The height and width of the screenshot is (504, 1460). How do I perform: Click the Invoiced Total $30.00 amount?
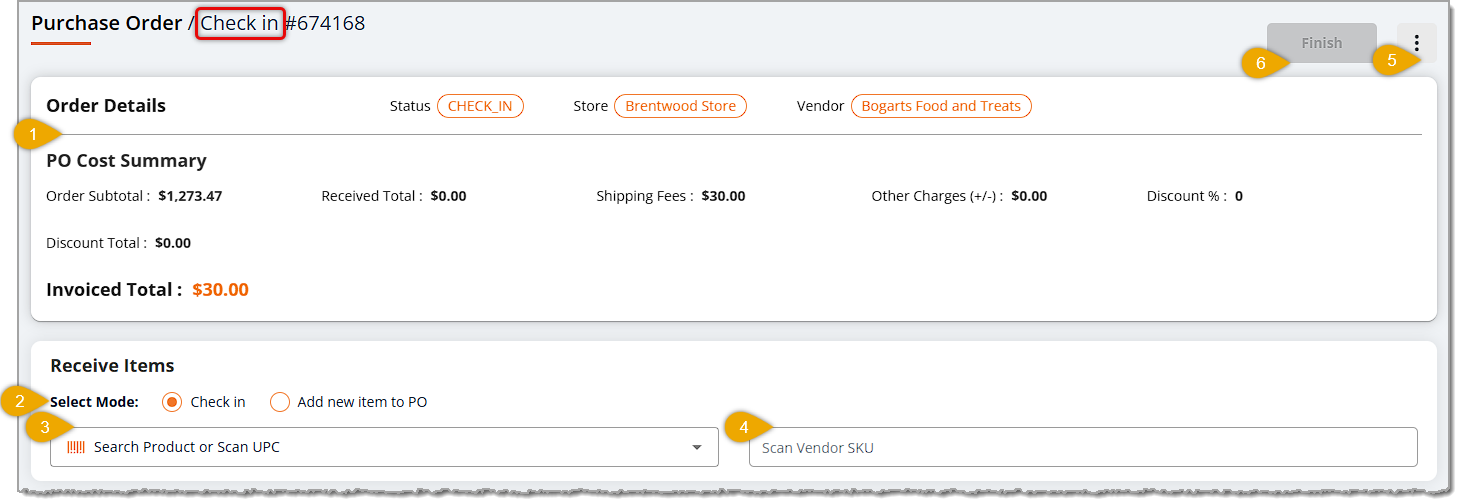click(220, 290)
